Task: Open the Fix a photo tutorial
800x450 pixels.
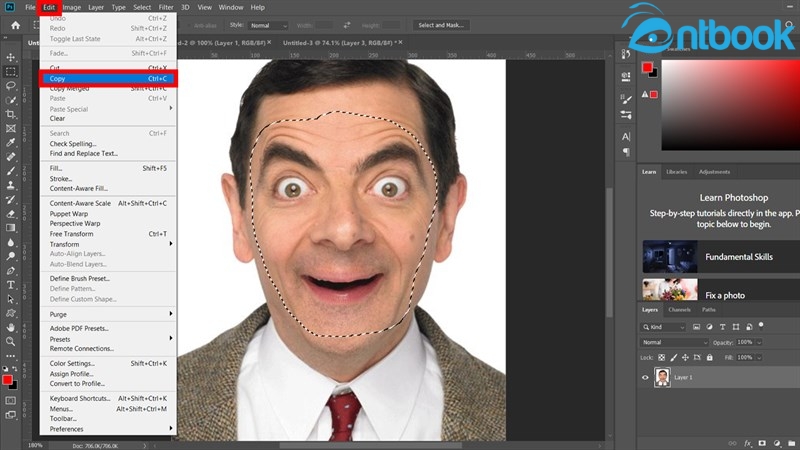Action: pyautogui.click(x=721, y=290)
